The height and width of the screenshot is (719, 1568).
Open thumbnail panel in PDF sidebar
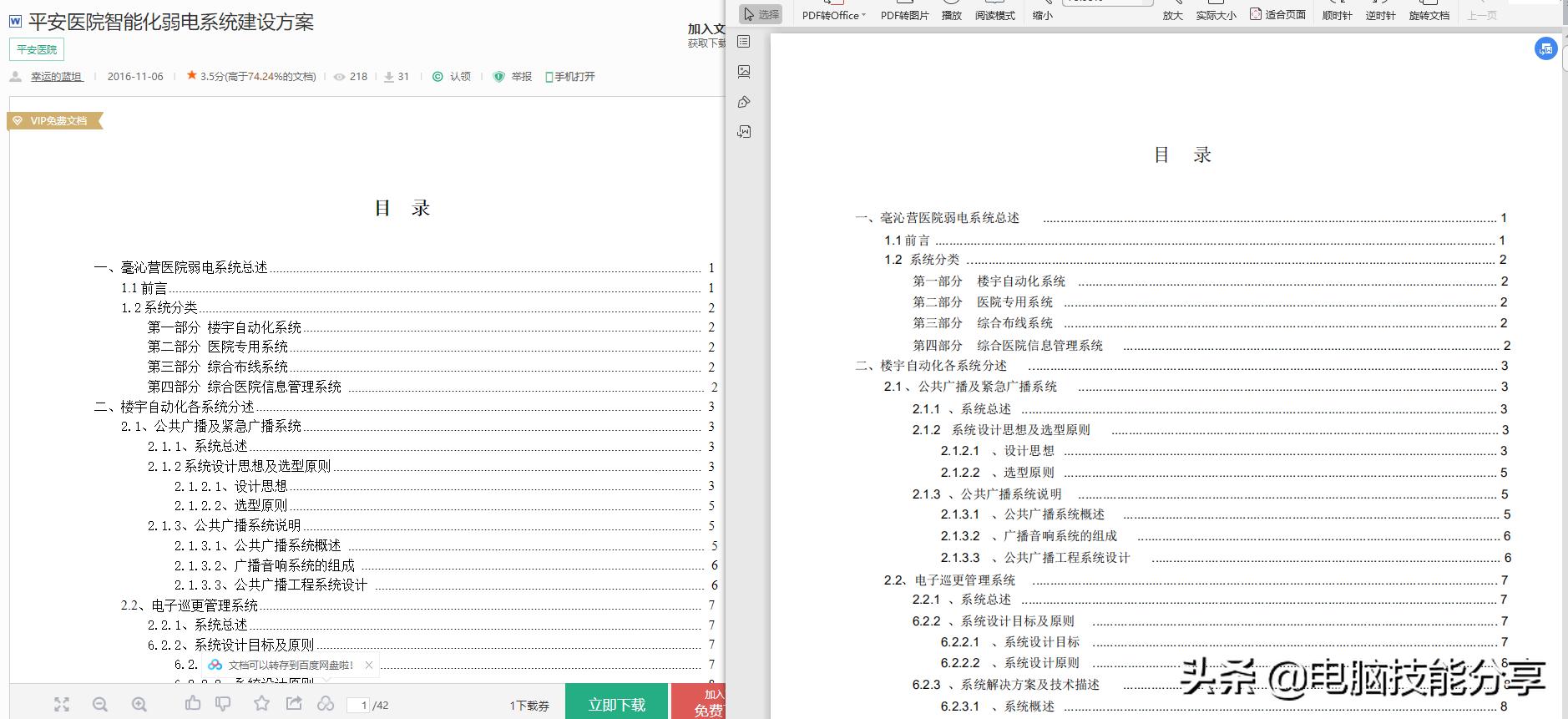pos(744,72)
